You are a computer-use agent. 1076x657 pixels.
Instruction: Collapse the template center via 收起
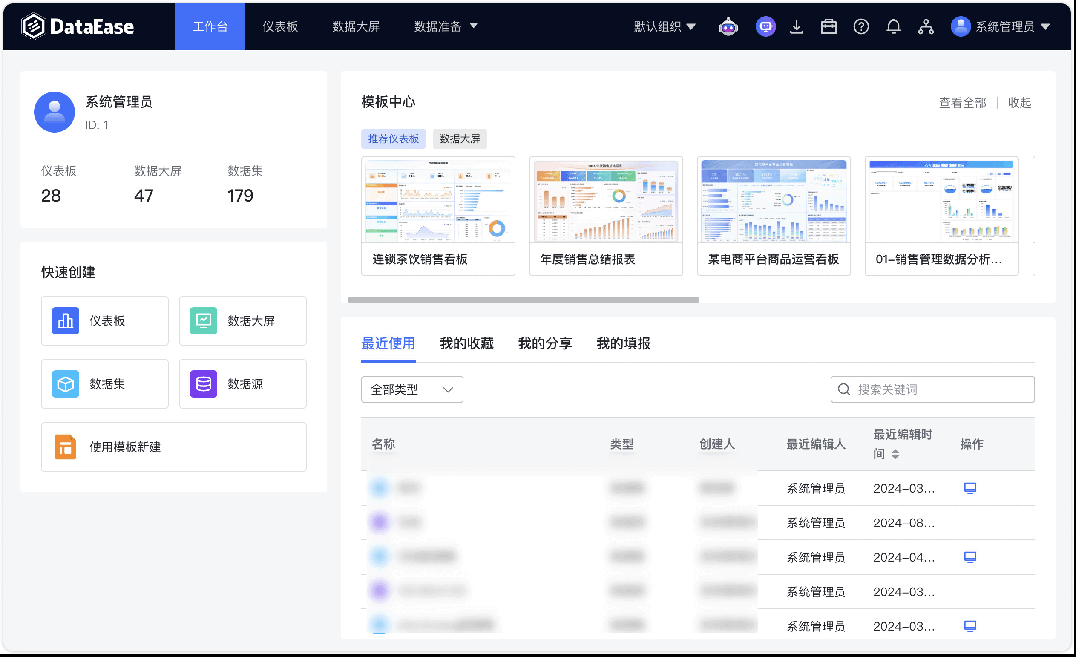1018,102
